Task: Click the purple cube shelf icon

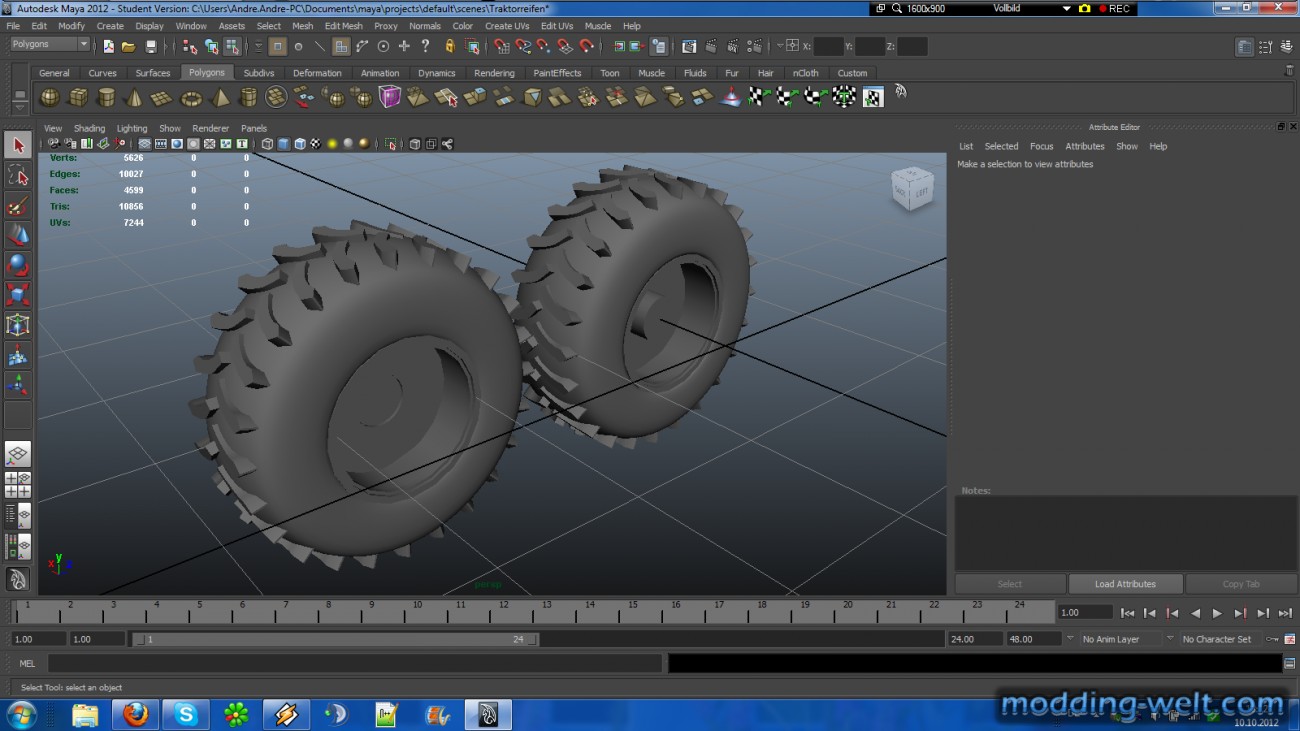Action: (x=390, y=97)
